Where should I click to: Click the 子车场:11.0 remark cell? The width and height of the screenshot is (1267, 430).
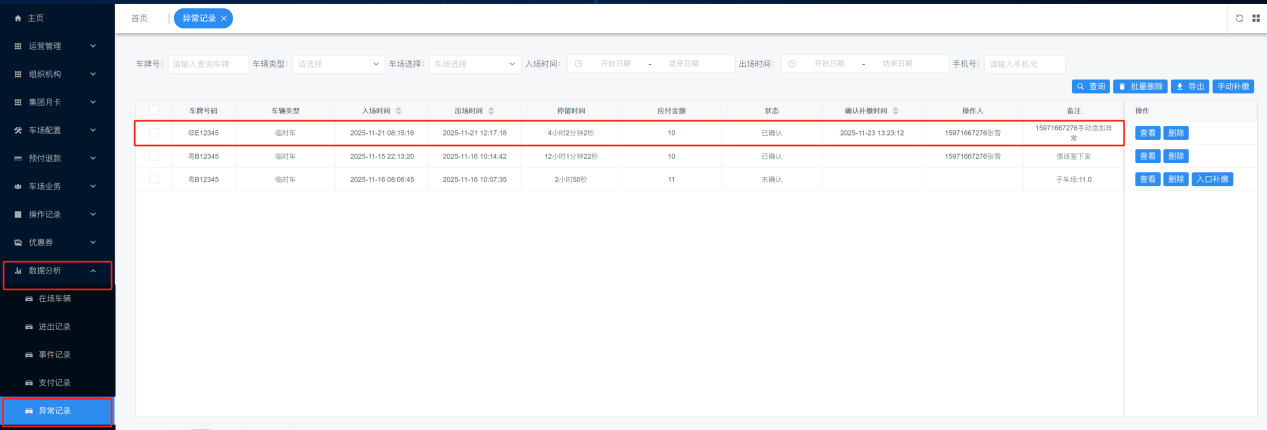coord(1073,179)
